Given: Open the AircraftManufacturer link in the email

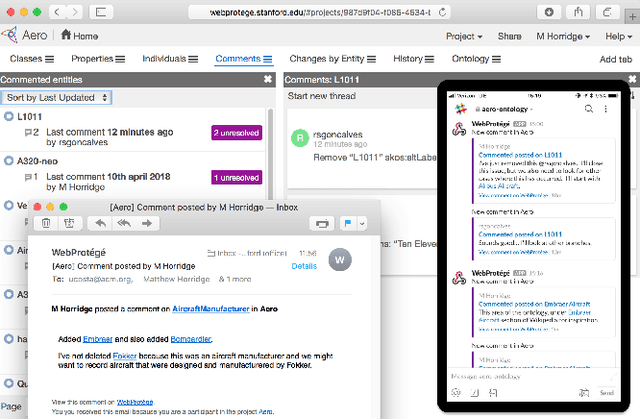Looking at the screenshot, I should [x=206, y=308].
